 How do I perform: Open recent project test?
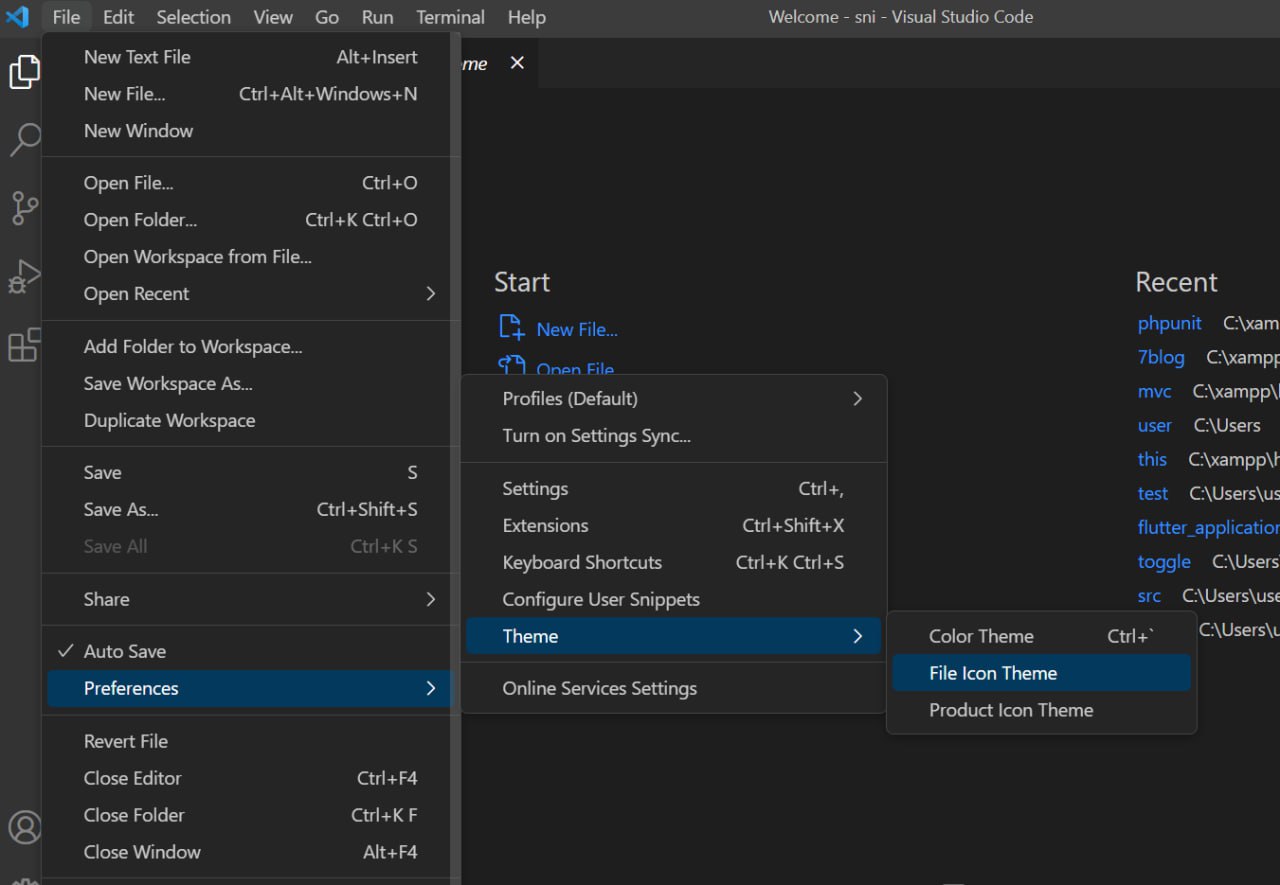(1153, 493)
